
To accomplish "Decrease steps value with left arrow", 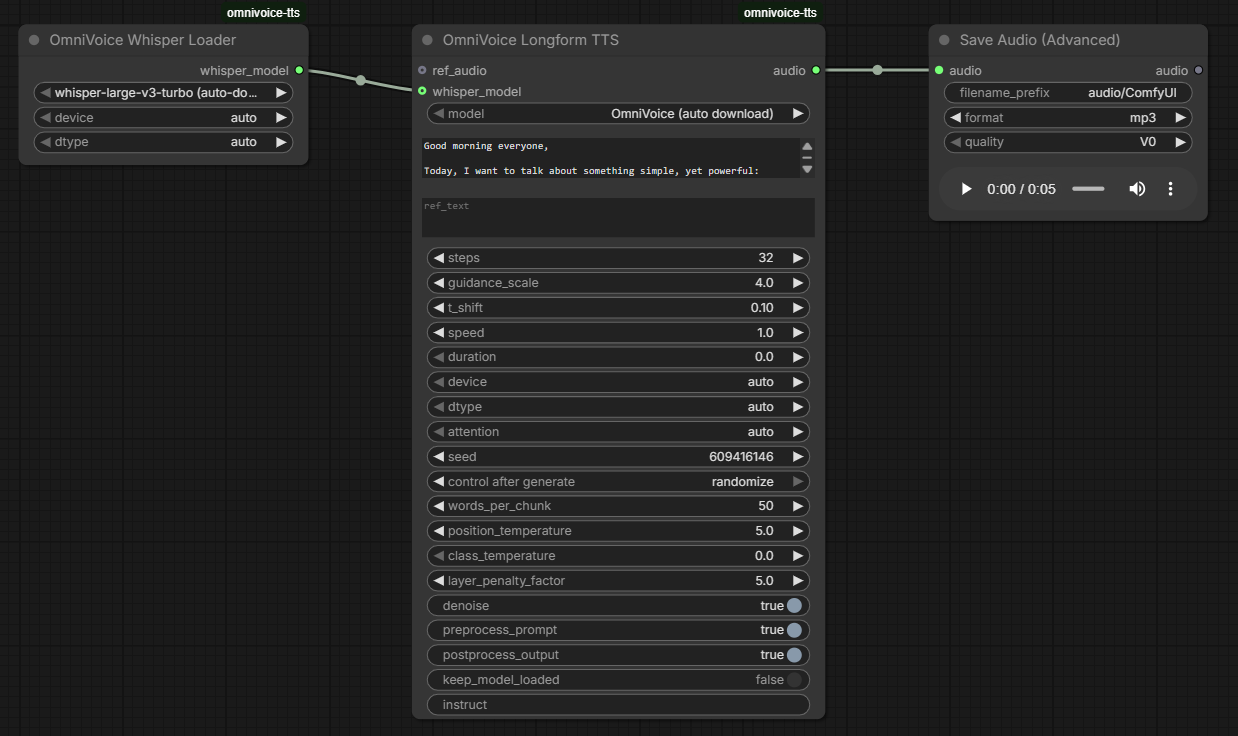I will [438, 258].
